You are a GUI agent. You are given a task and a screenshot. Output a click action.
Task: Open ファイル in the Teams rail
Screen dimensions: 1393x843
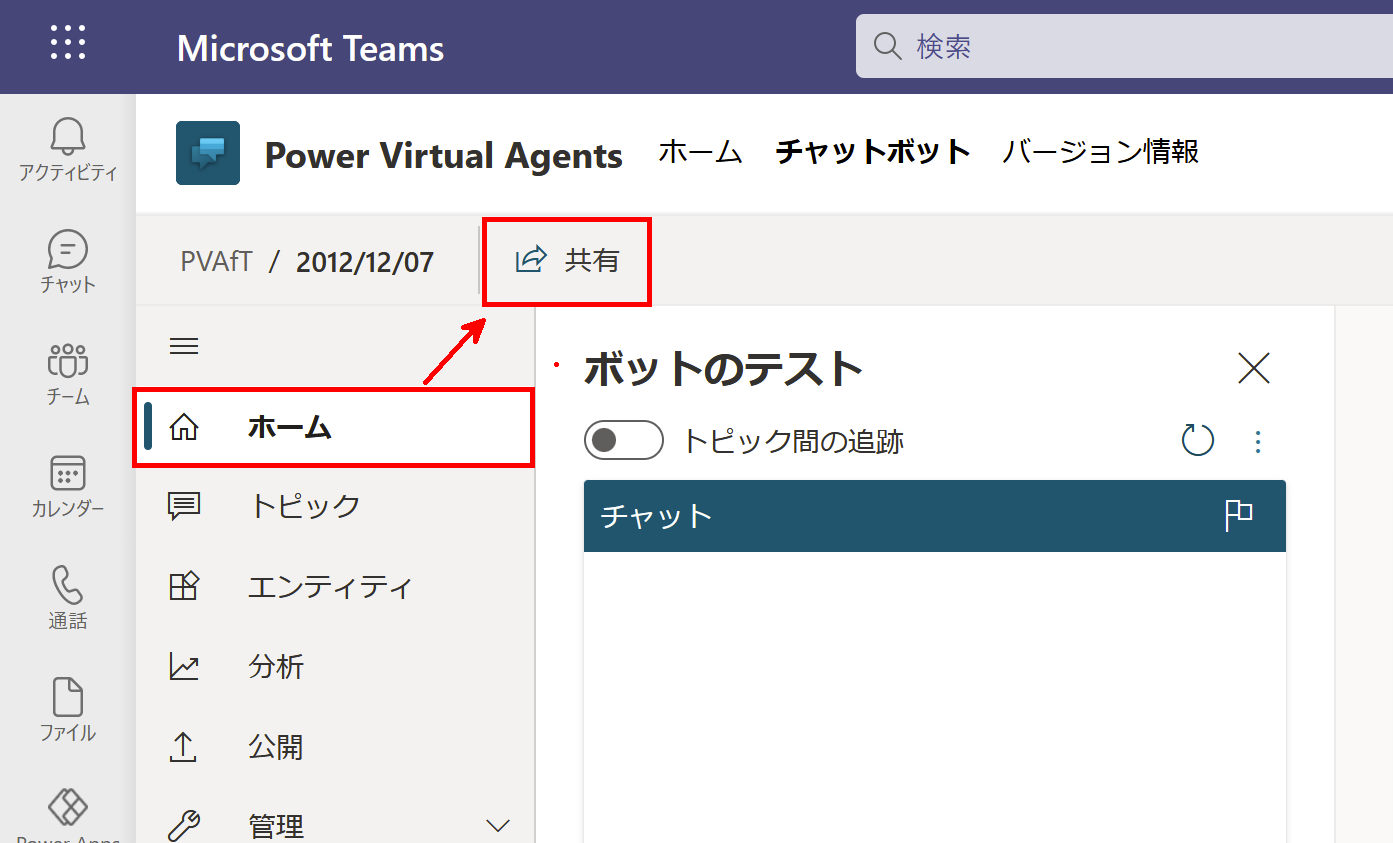(68, 710)
